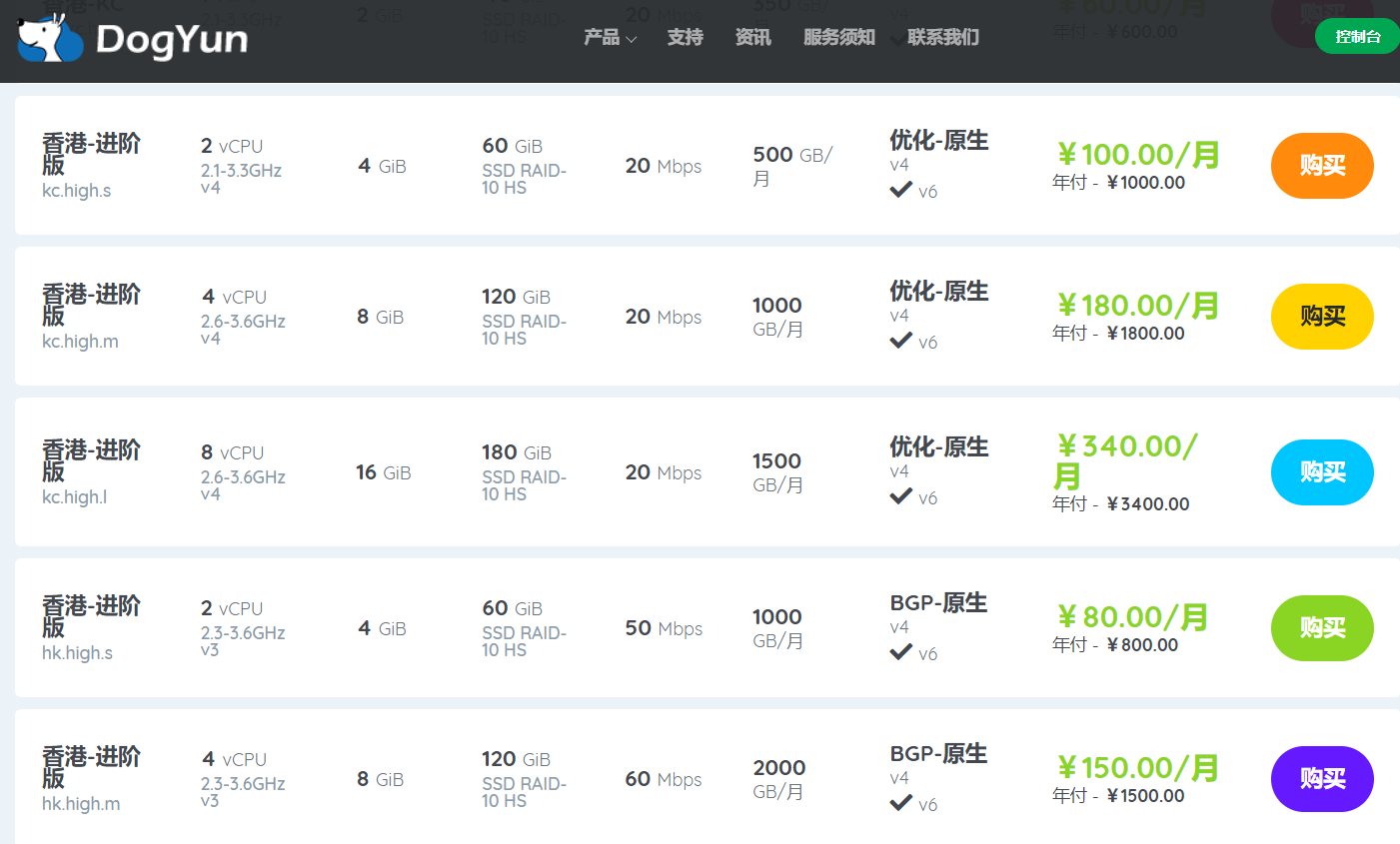Click the v6 checkmark on hk.high.s row
This screenshot has width=1400, height=844.
tap(901, 652)
